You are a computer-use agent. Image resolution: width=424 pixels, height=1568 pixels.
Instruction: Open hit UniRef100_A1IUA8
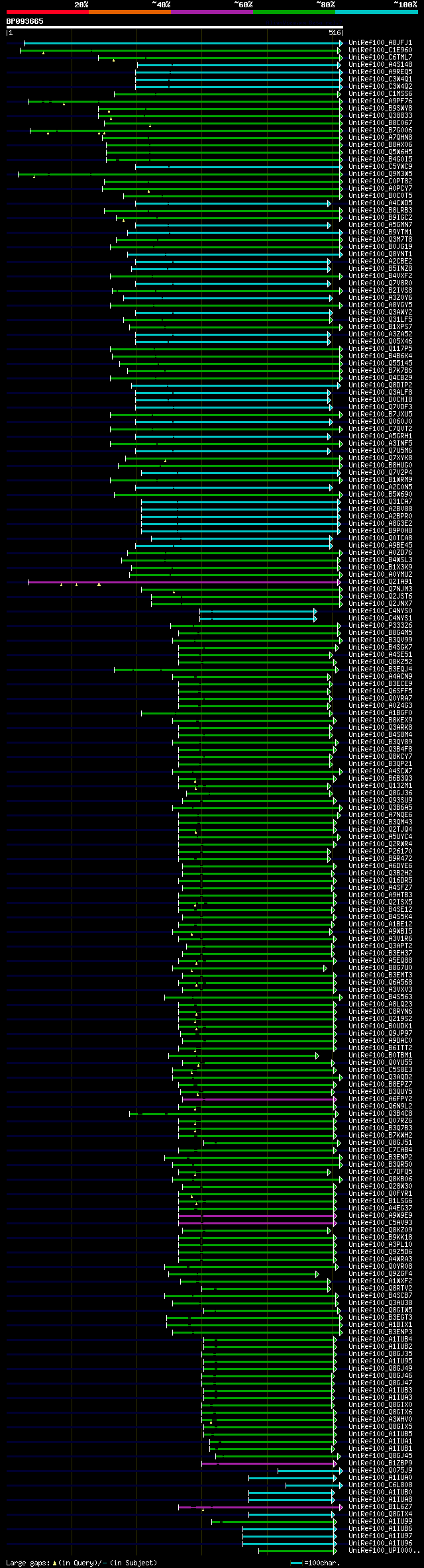click(380, 1499)
